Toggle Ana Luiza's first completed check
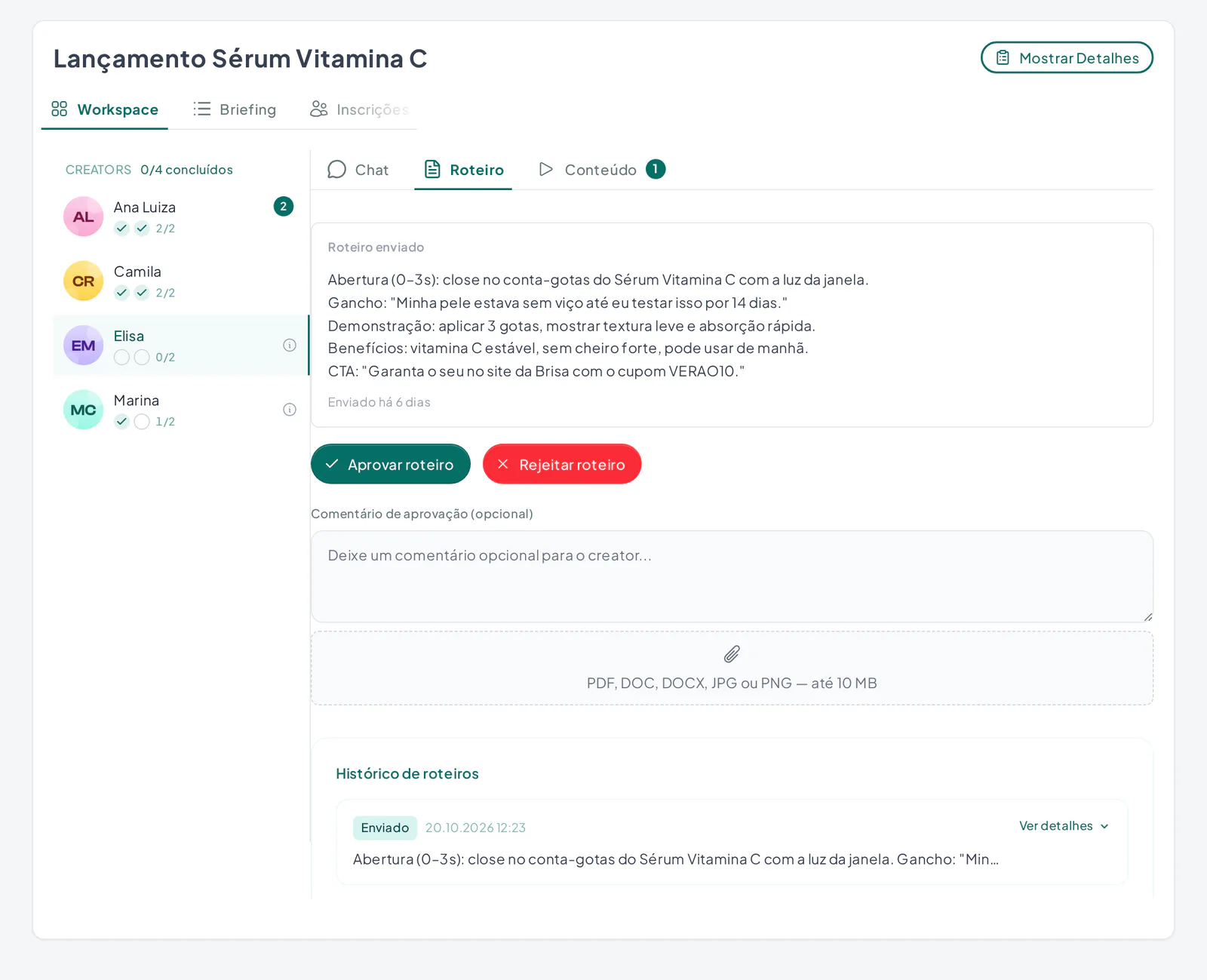This screenshot has height=980, width=1207. 121,229
